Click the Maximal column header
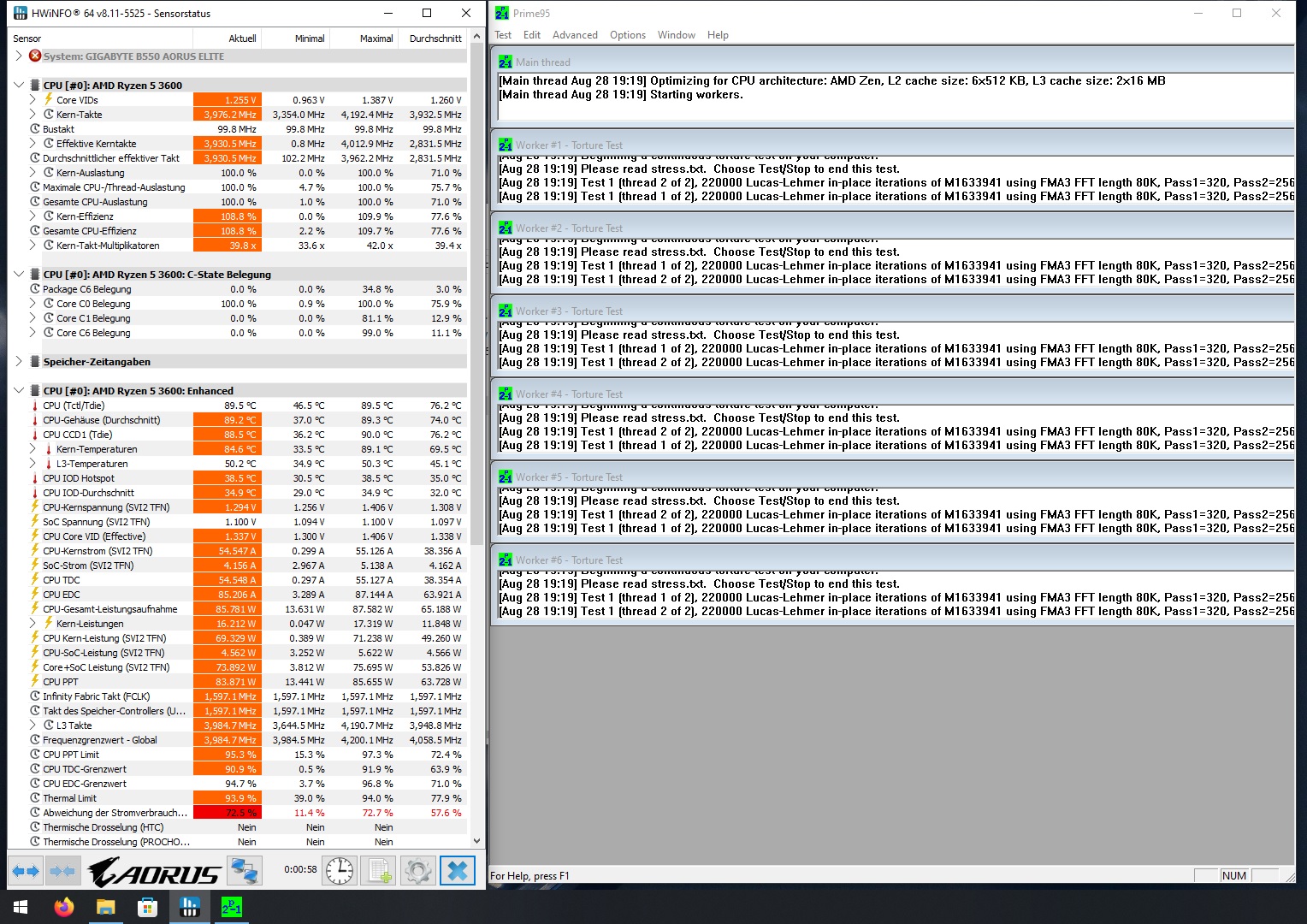 [x=364, y=38]
